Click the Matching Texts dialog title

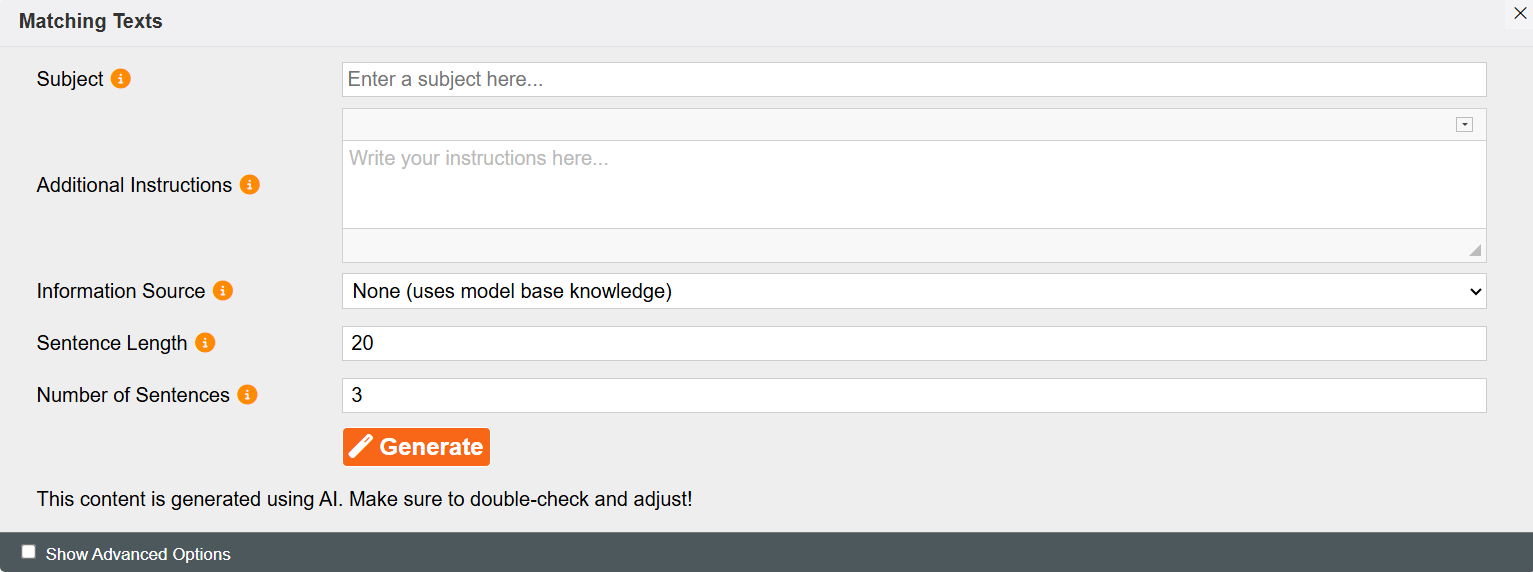tap(91, 21)
